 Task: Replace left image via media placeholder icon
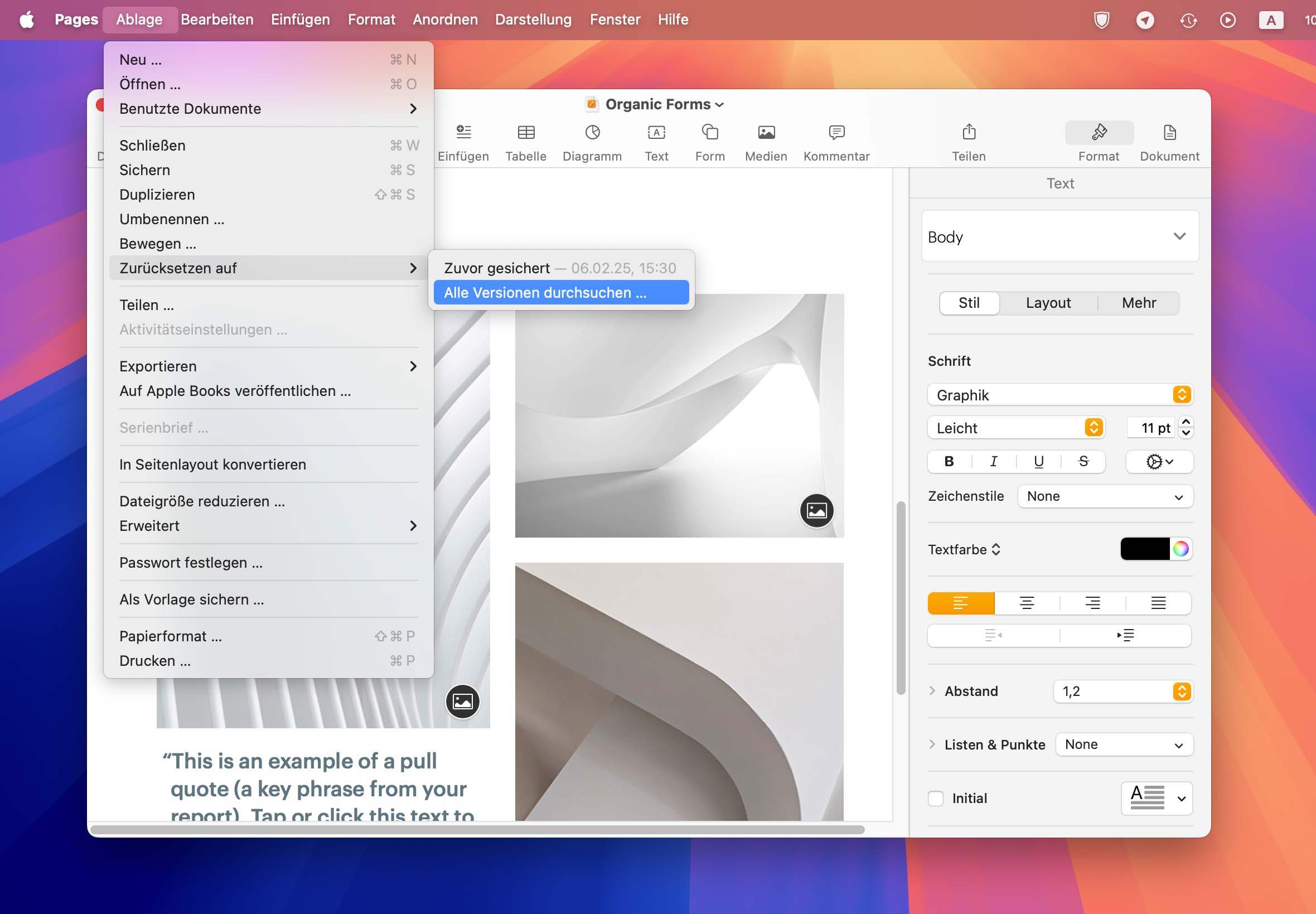[462, 701]
